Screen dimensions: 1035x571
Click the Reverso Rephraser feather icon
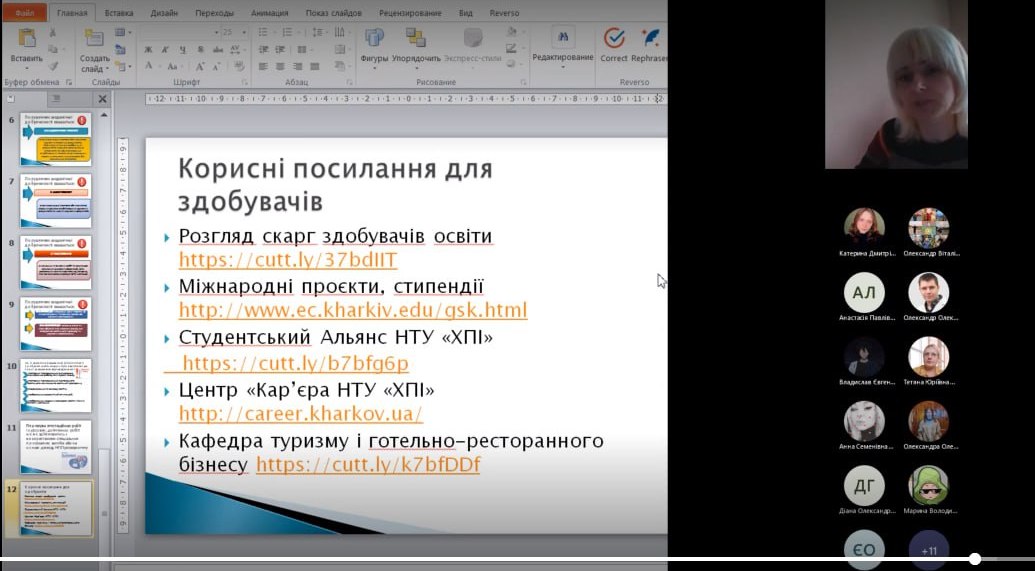[x=650, y=38]
